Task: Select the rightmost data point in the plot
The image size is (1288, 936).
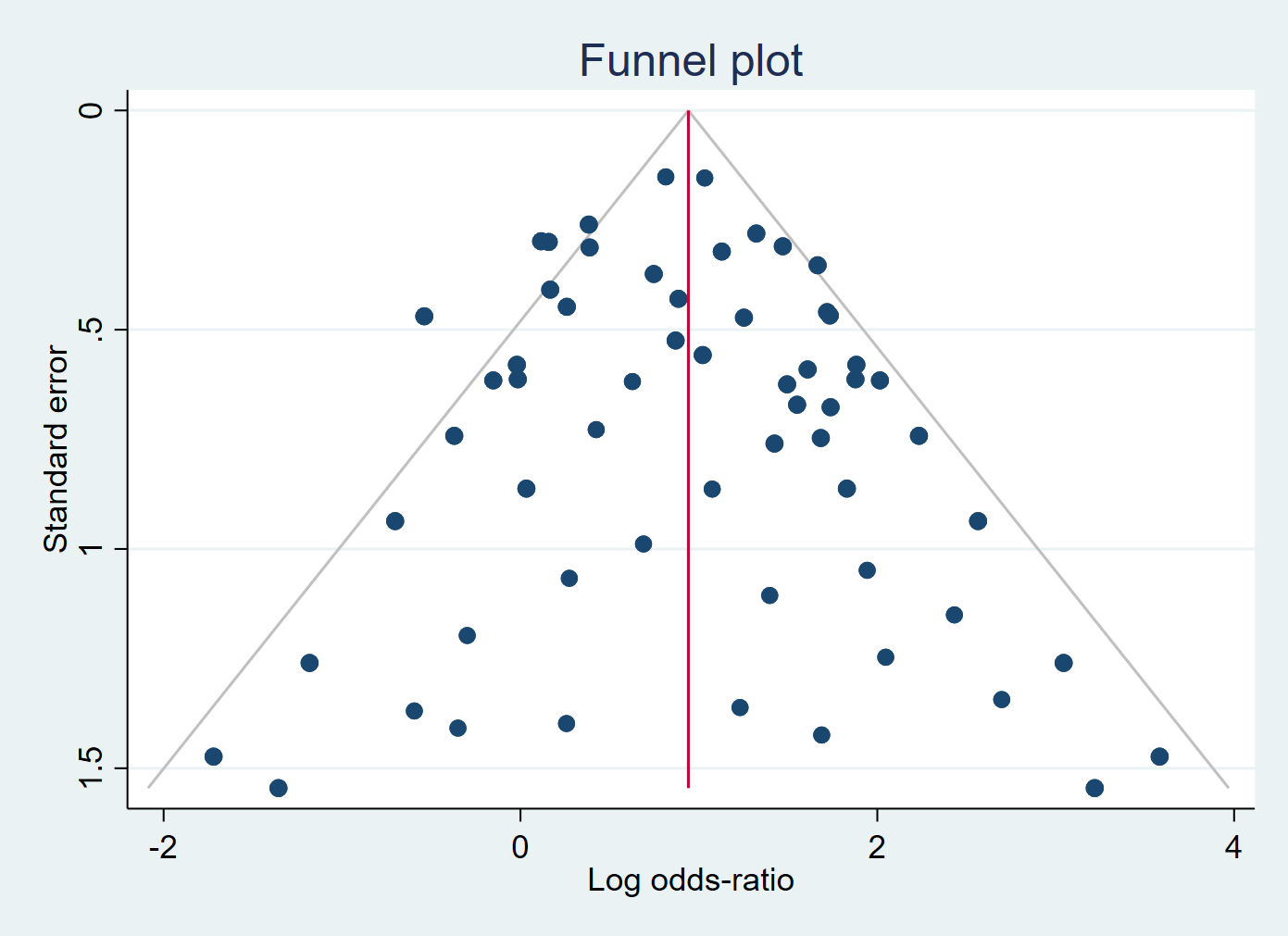Action: click(x=1159, y=756)
